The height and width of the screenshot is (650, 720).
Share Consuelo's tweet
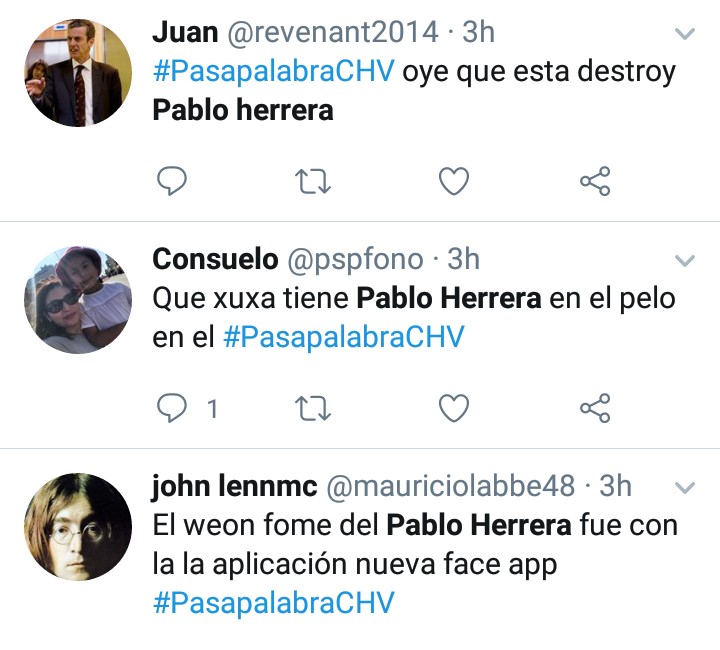click(595, 408)
